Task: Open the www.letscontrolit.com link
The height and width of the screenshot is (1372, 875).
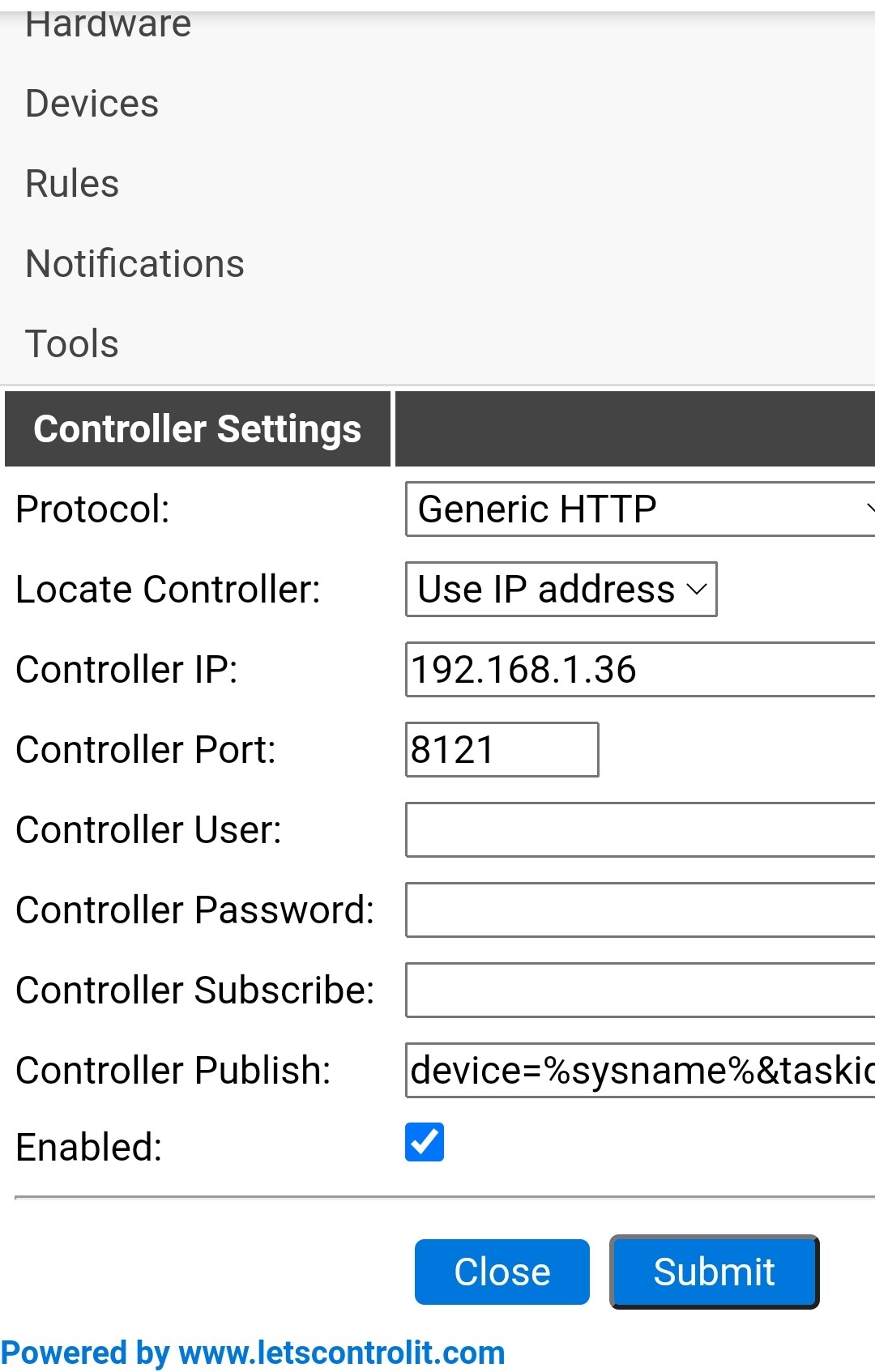Action: [341, 1353]
